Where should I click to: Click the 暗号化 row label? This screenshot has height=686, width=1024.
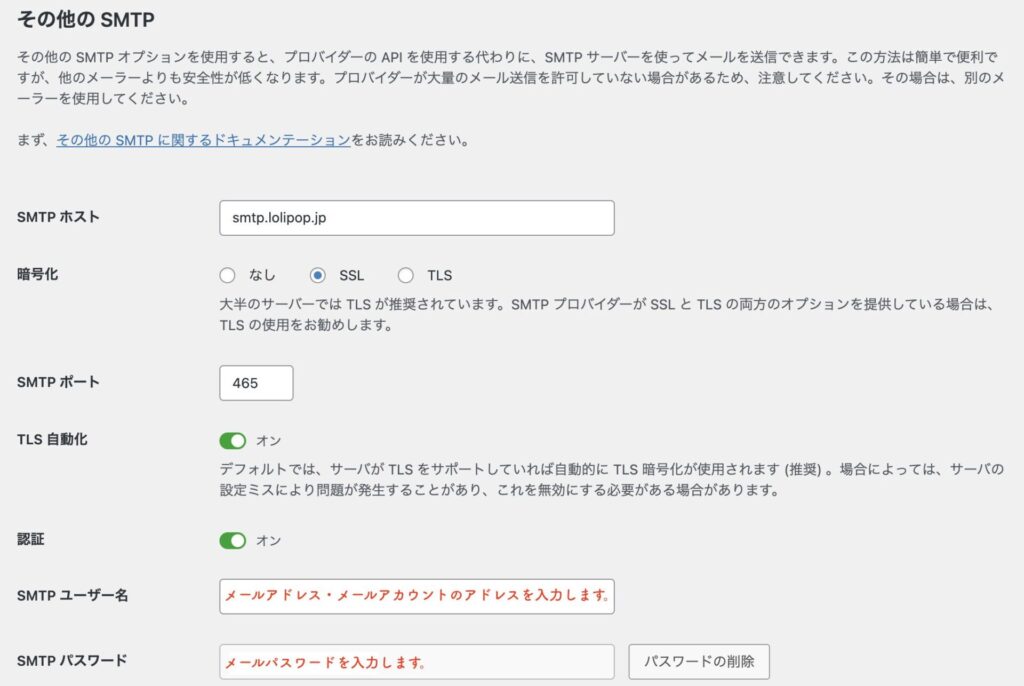tap(38, 274)
